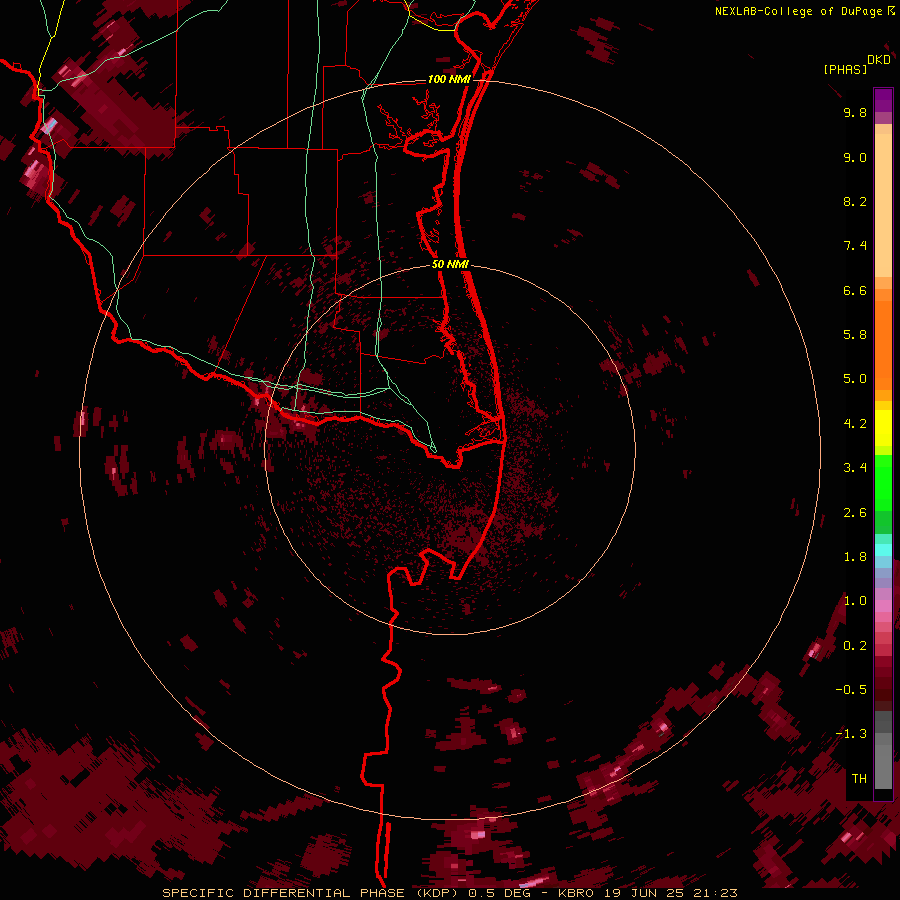Click the purple segment atop the color bar

pyautogui.click(x=883, y=100)
